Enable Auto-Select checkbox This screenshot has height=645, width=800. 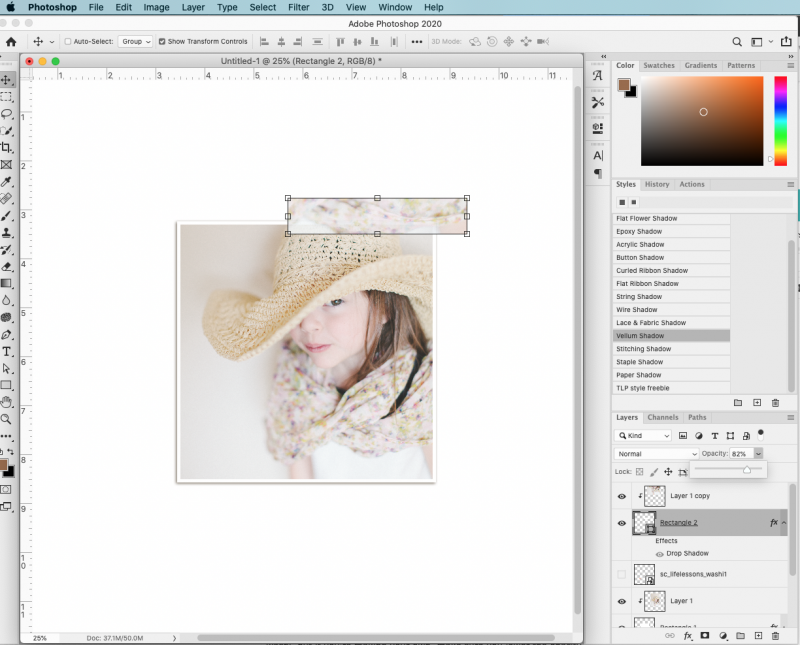click(68, 42)
